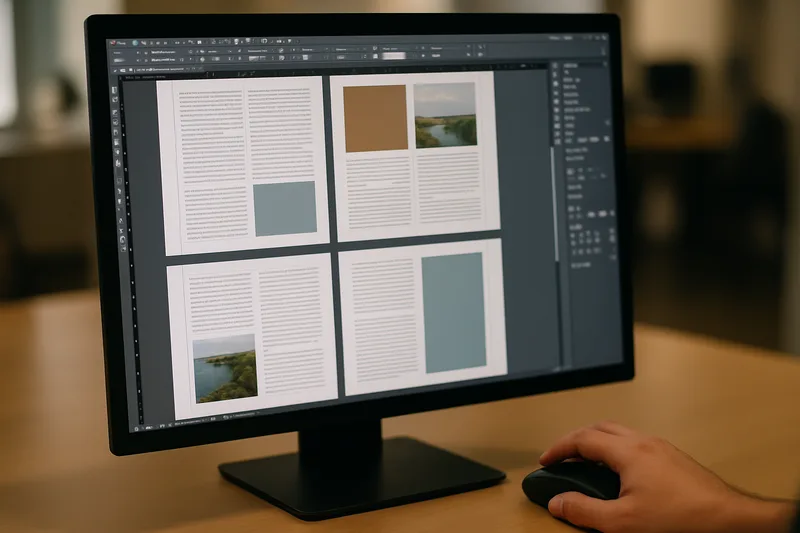Click the light gray field in the control bar
The height and width of the screenshot is (533, 800).
pos(393,55)
